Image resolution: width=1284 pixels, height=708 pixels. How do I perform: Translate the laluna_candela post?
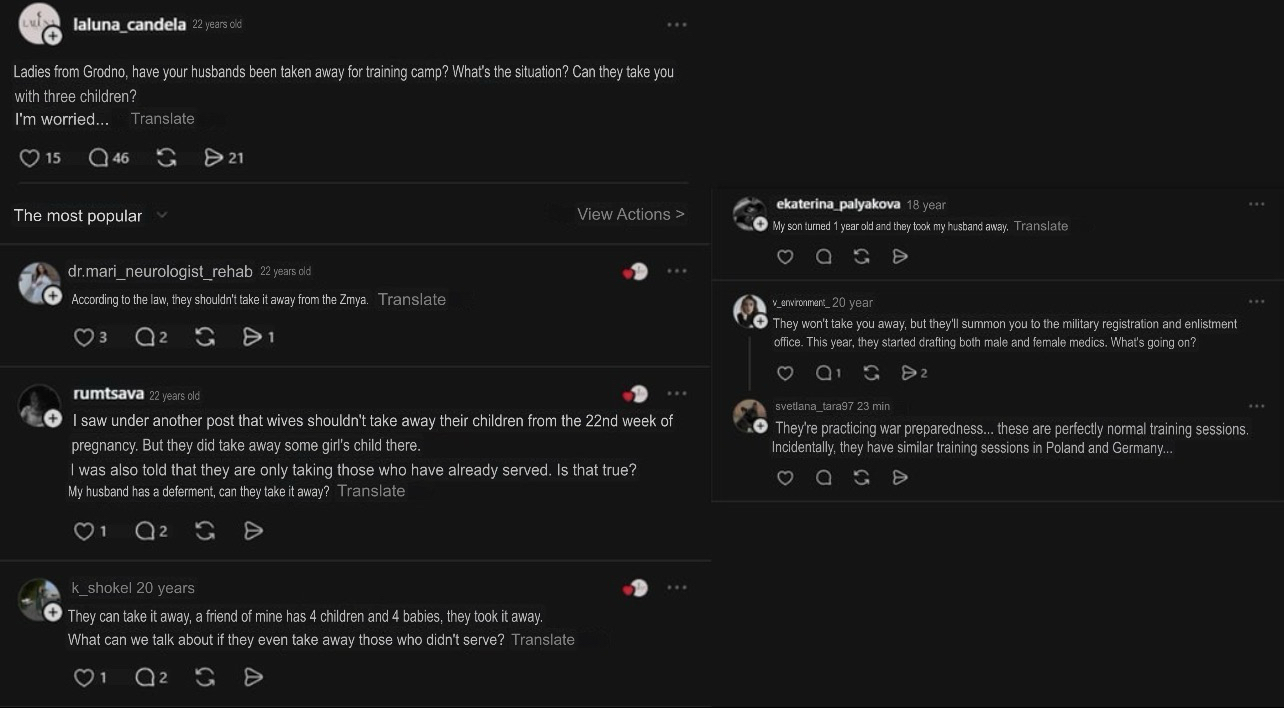click(162, 119)
